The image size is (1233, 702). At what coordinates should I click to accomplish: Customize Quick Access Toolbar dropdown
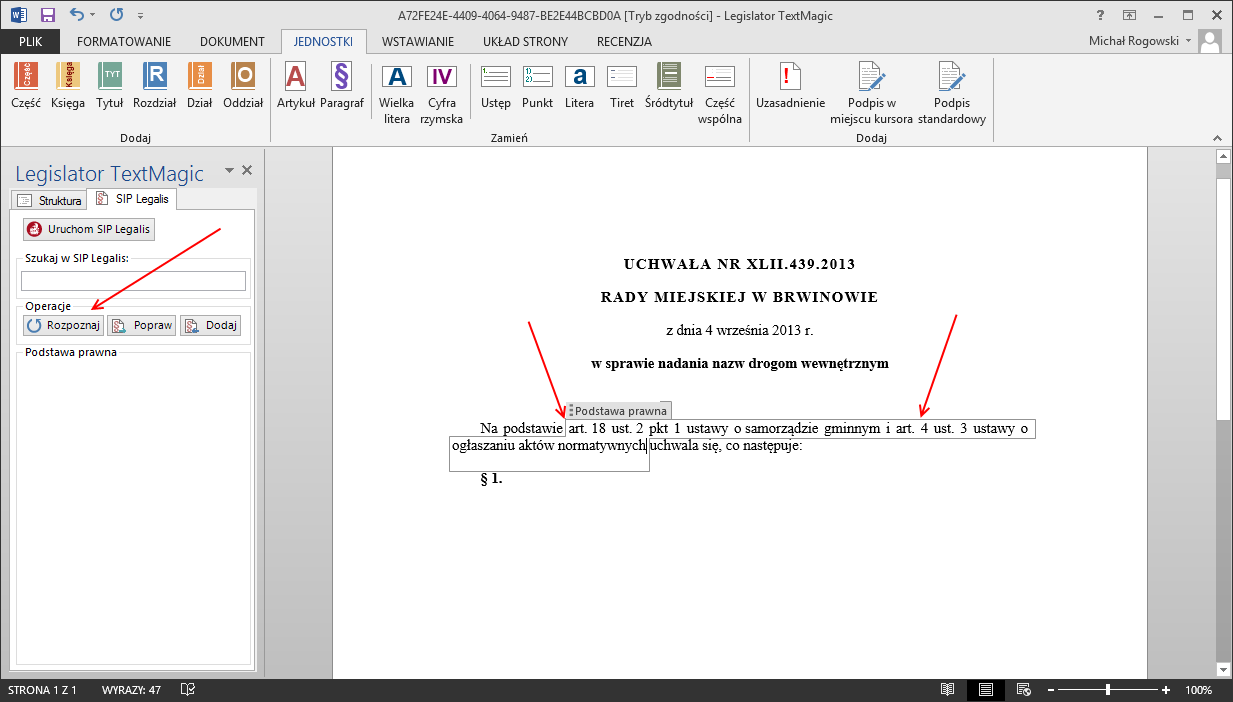coord(140,16)
